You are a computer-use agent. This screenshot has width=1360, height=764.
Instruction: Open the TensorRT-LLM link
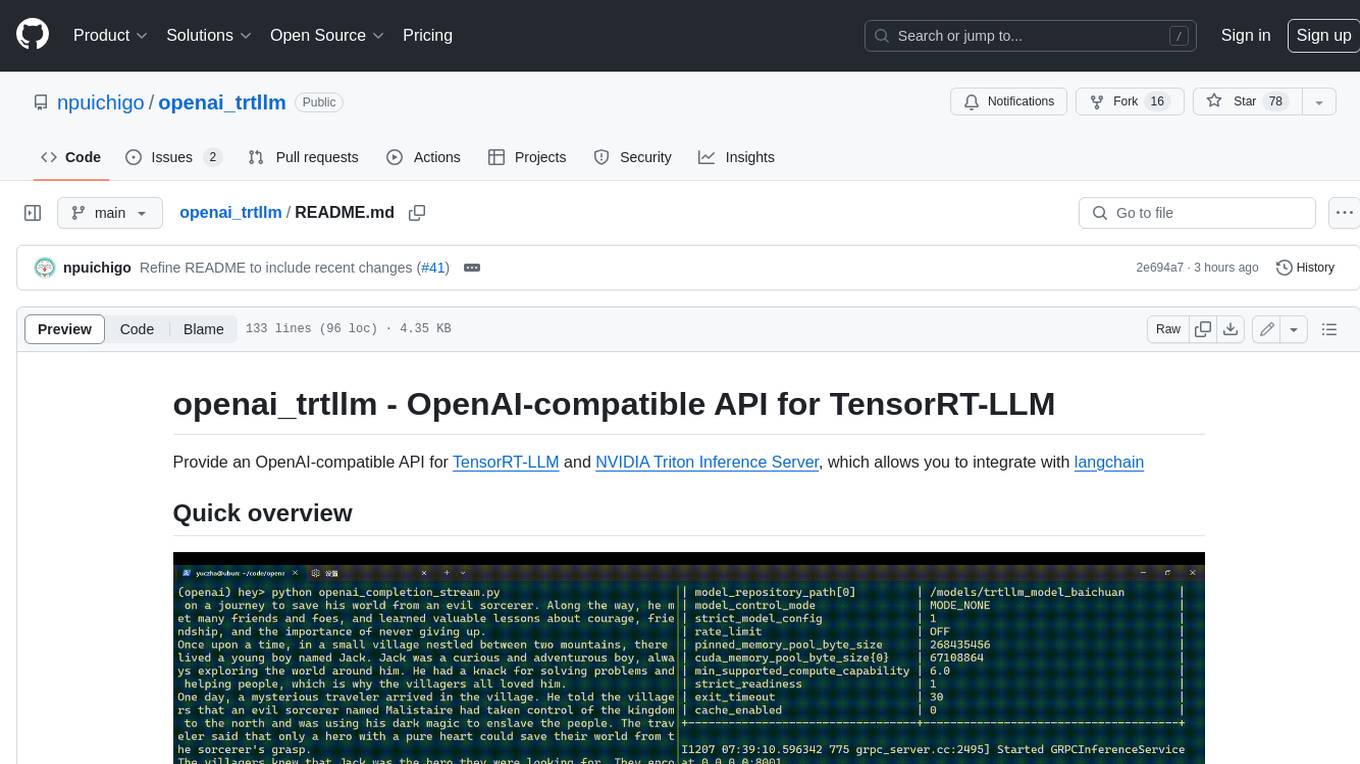(506, 462)
